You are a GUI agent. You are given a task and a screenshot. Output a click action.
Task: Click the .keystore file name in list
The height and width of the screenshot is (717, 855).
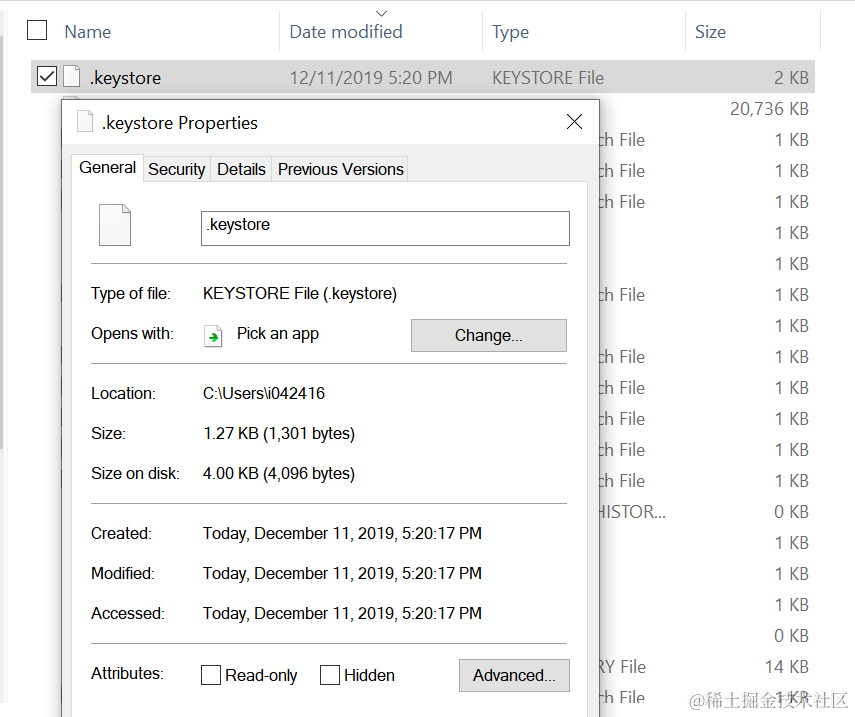coord(126,77)
